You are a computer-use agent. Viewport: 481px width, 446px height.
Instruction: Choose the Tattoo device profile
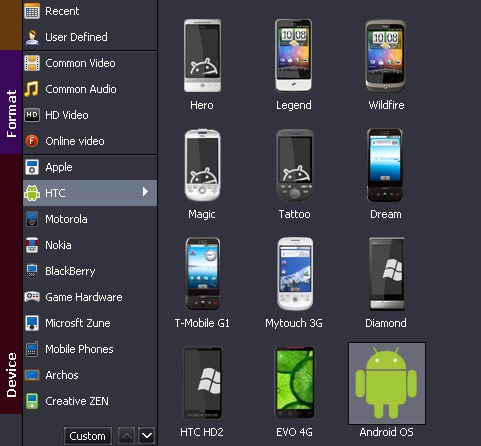295,165
